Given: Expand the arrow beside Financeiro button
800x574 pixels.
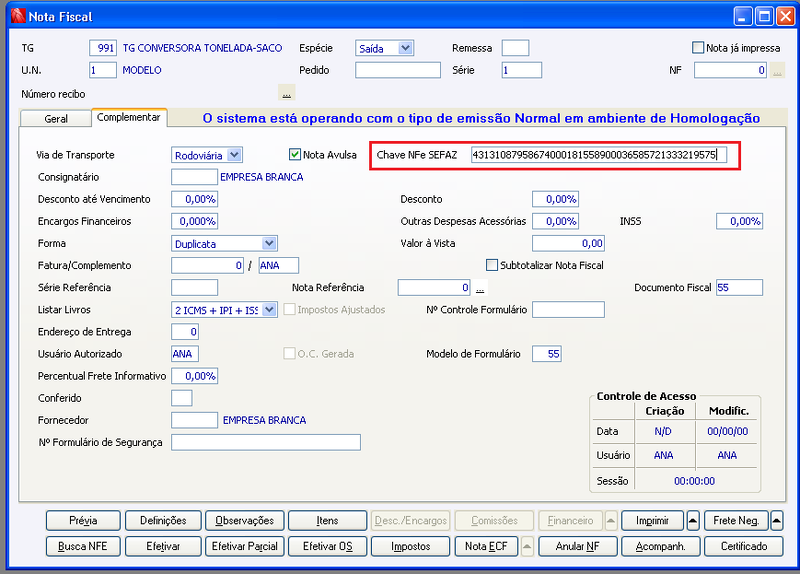Looking at the screenshot, I should pyautogui.click(x=611, y=520).
